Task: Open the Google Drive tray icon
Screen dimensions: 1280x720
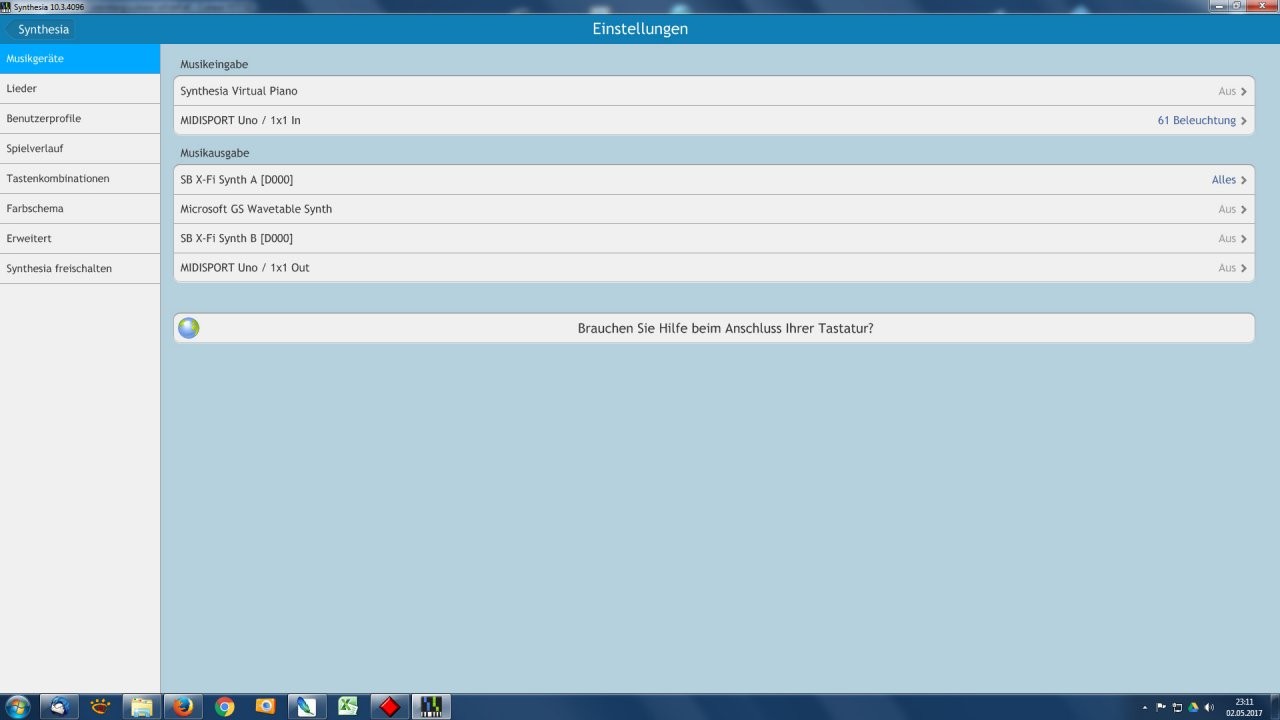Action: tap(1193, 707)
